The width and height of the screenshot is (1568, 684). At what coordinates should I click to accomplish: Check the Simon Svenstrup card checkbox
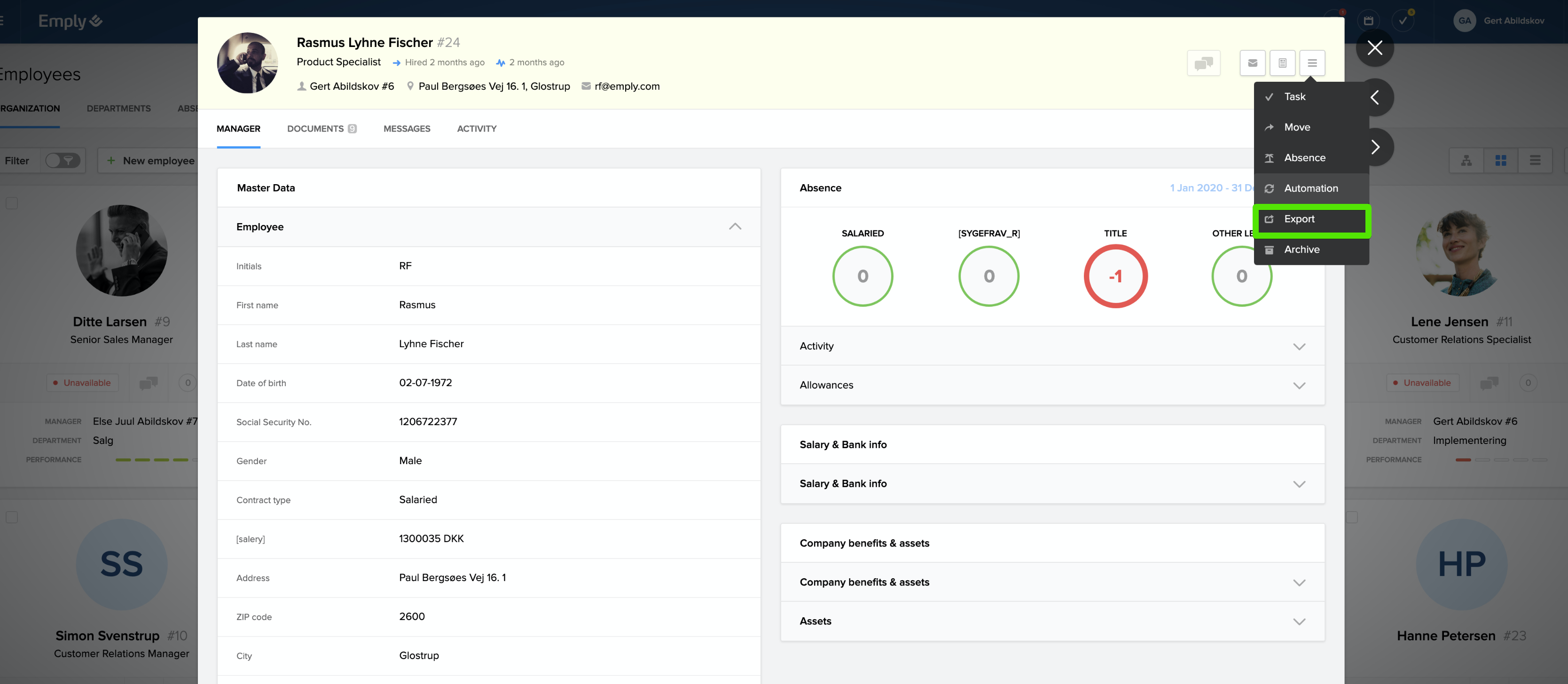click(12, 517)
